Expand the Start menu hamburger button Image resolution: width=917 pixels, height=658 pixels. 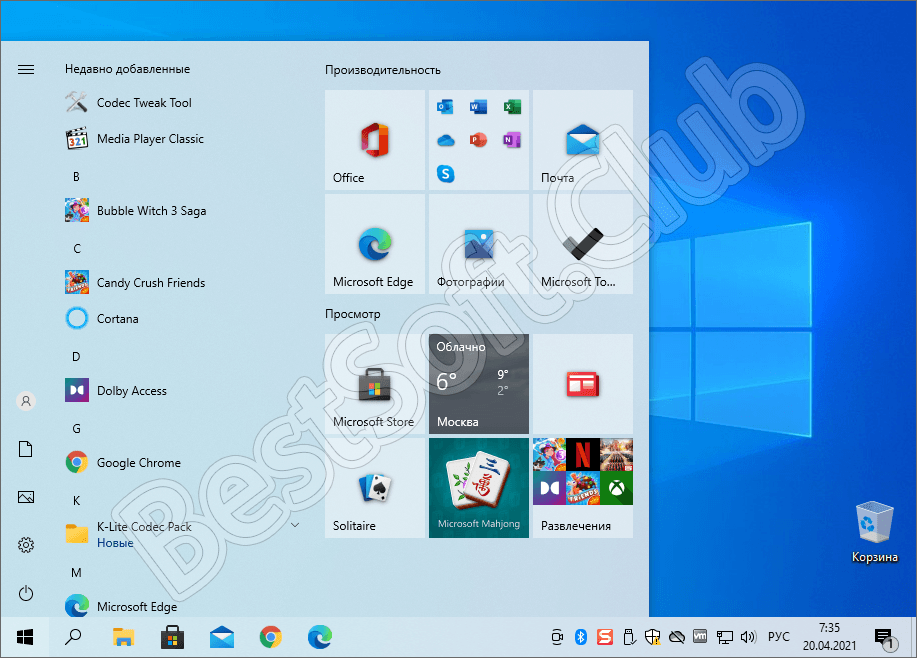tap(26, 70)
